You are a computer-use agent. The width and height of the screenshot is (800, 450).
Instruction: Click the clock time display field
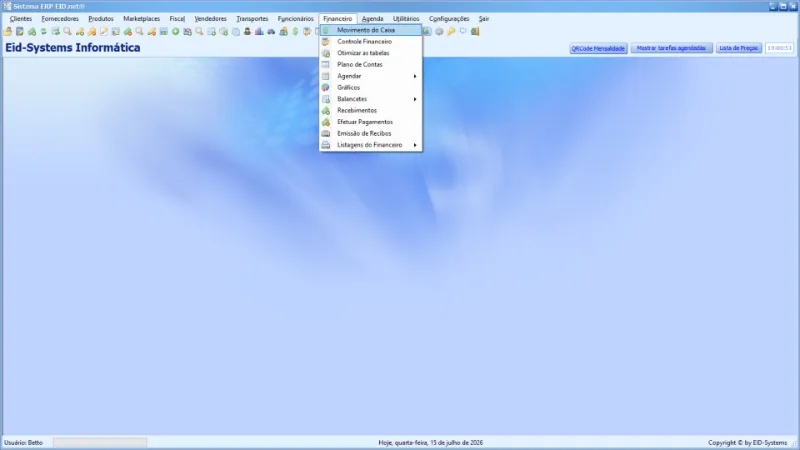[780, 48]
